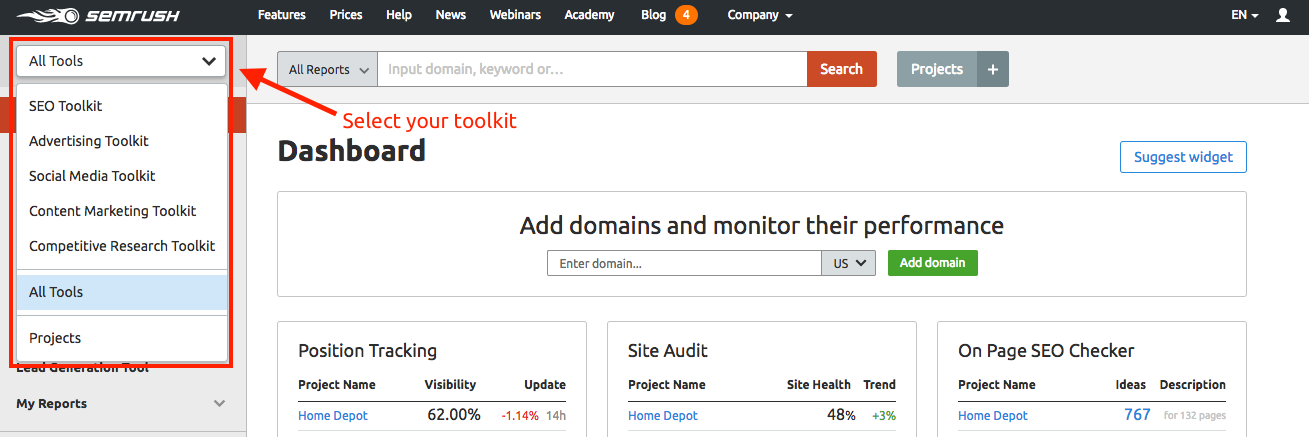
Task: Expand the Company menu
Action: click(x=760, y=15)
